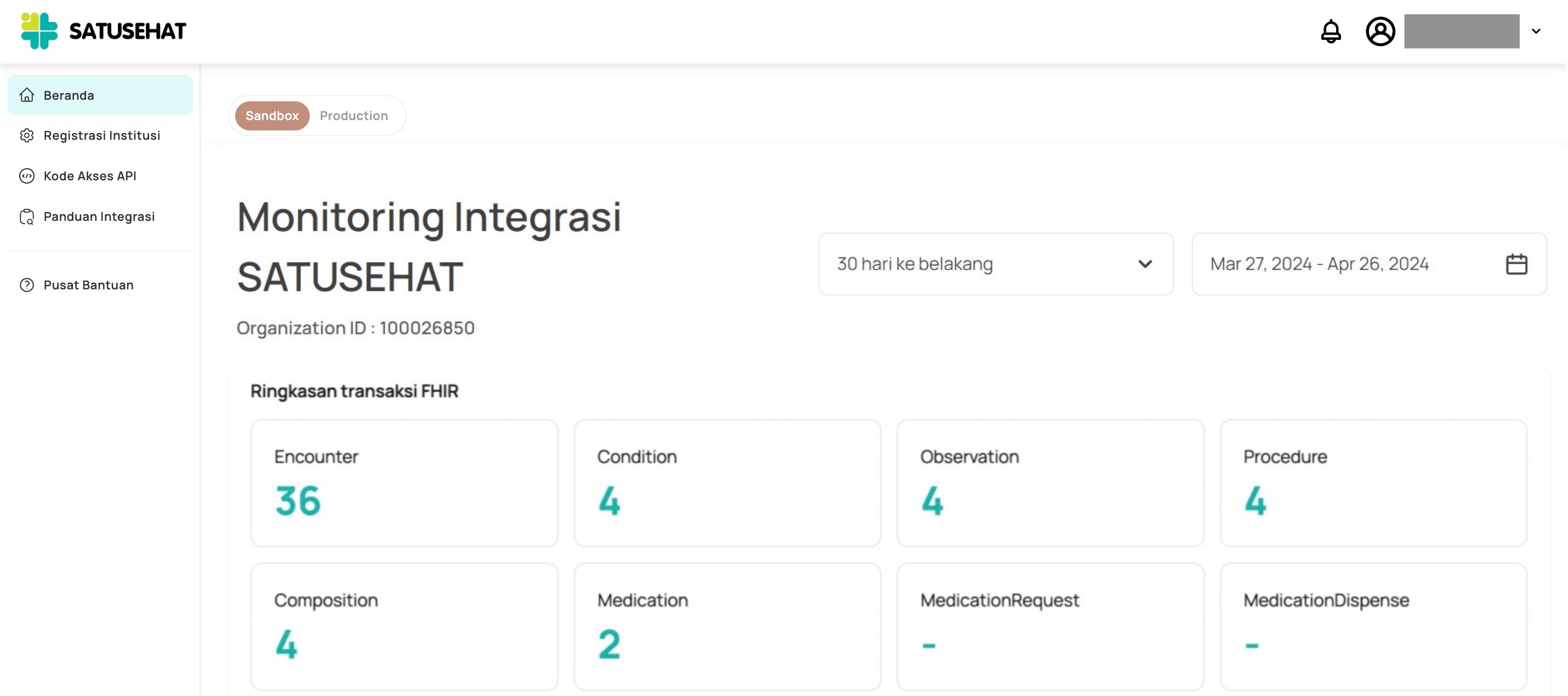
Task: Click the Pusat Bantuan help icon
Action: pyautogui.click(x=27, y=285)
